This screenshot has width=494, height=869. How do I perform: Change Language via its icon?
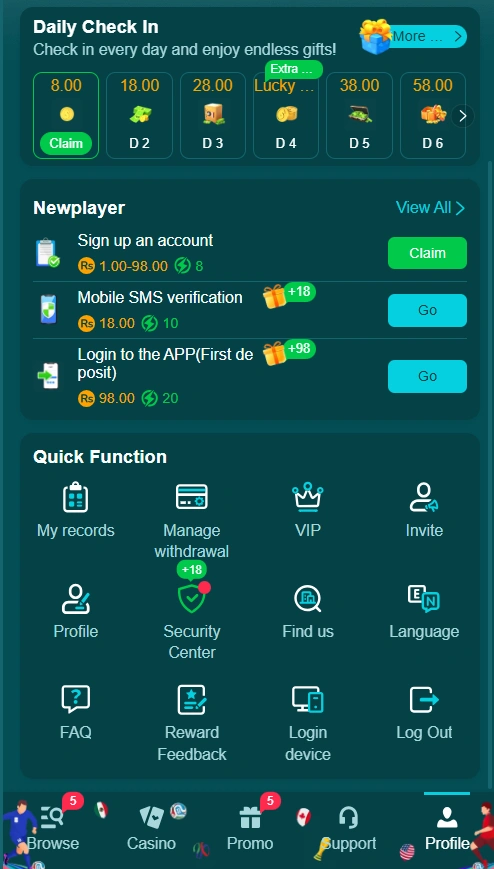424,599
